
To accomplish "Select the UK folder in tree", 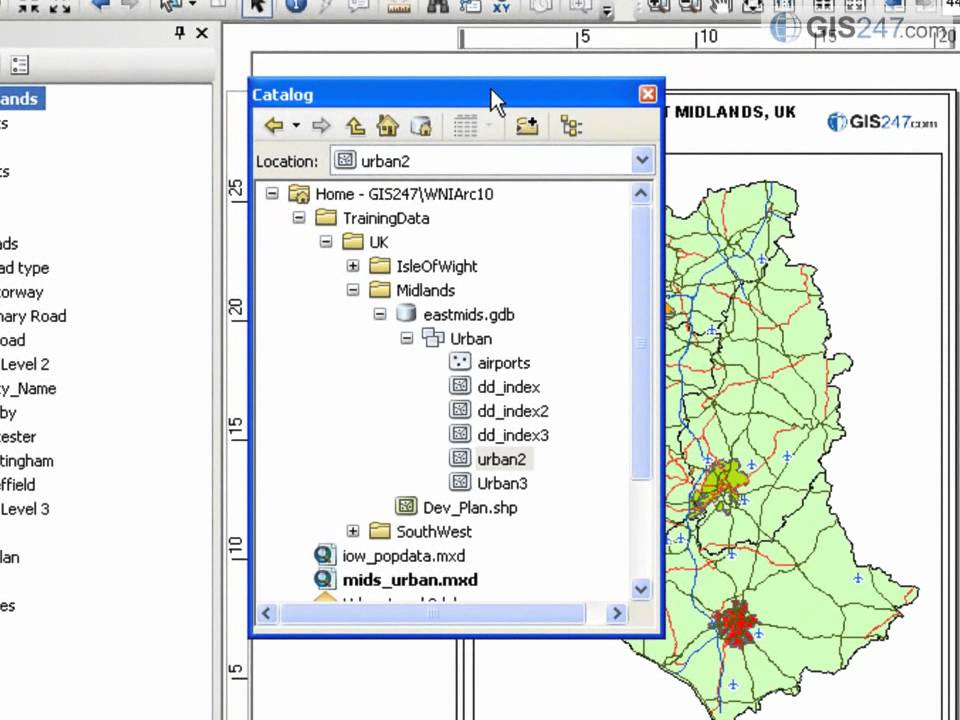I will (x=378, y=242).
